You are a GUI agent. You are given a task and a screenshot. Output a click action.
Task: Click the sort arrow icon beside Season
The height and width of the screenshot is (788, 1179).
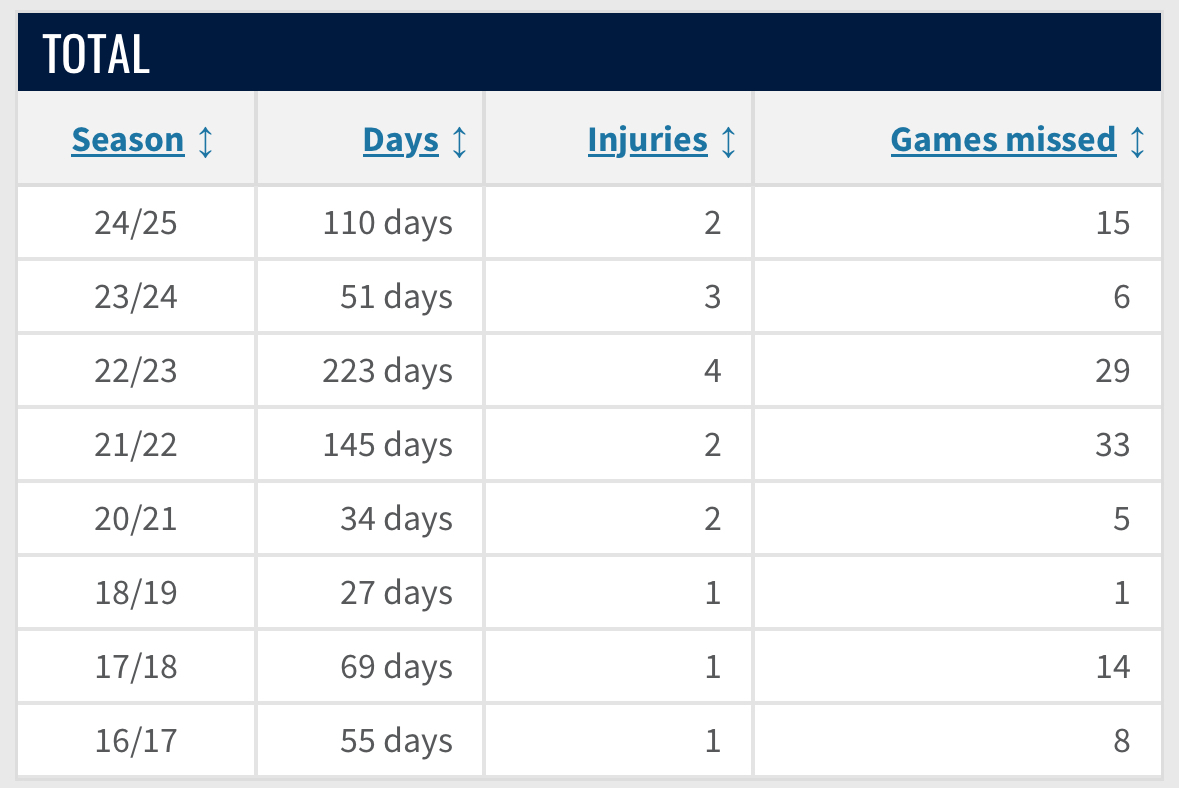coord(205,141)
